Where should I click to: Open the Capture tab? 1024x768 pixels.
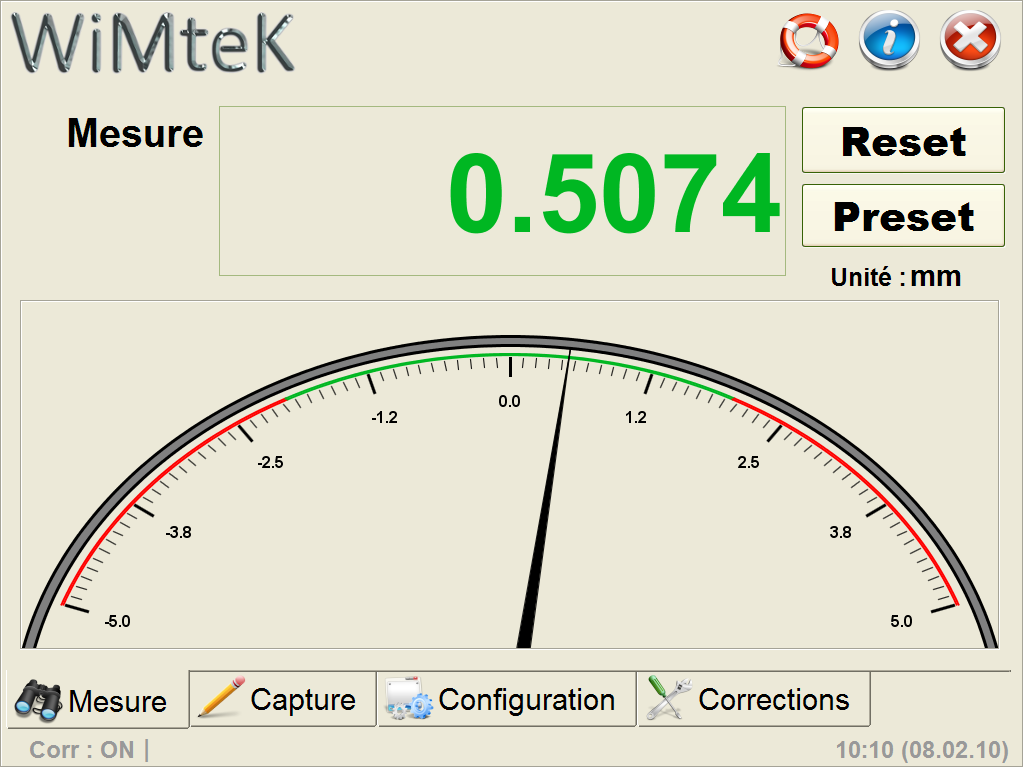tap(283, 699)
